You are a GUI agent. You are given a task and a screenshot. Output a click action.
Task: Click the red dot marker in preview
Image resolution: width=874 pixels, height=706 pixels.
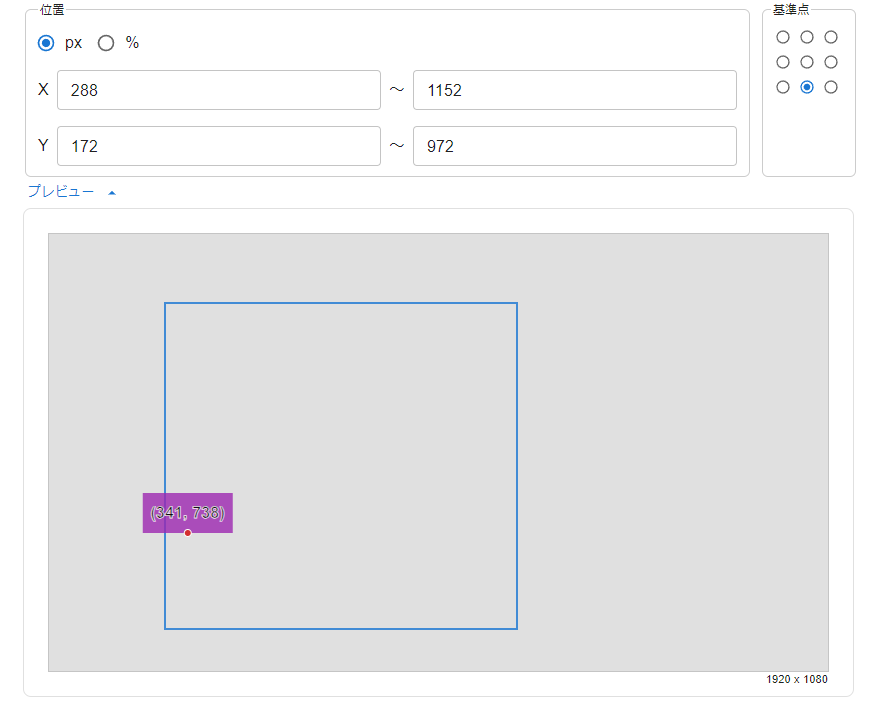point(187,533)
